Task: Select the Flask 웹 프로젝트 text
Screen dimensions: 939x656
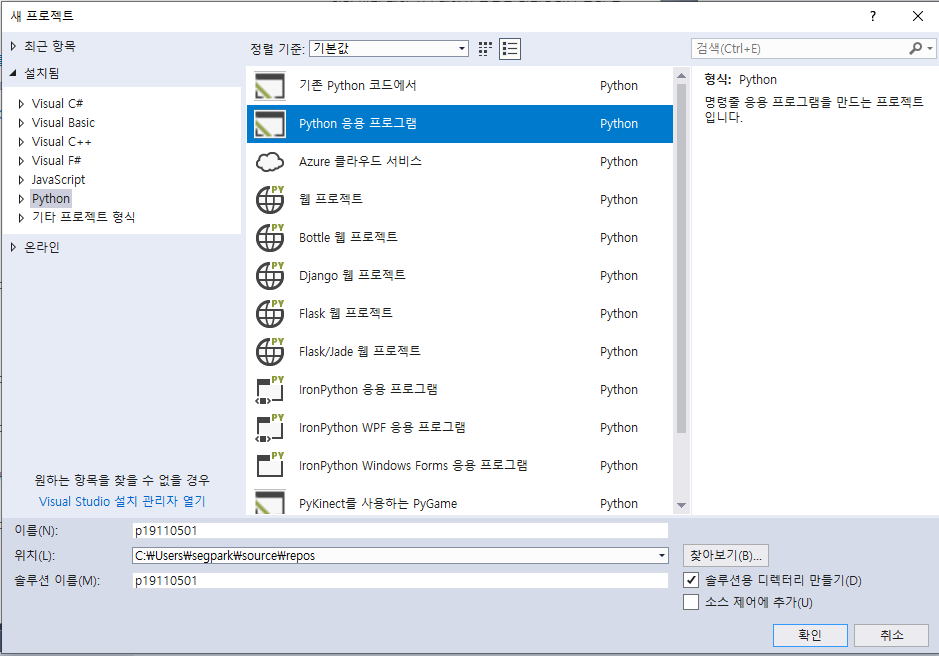Action: click(x=346, y=313)
